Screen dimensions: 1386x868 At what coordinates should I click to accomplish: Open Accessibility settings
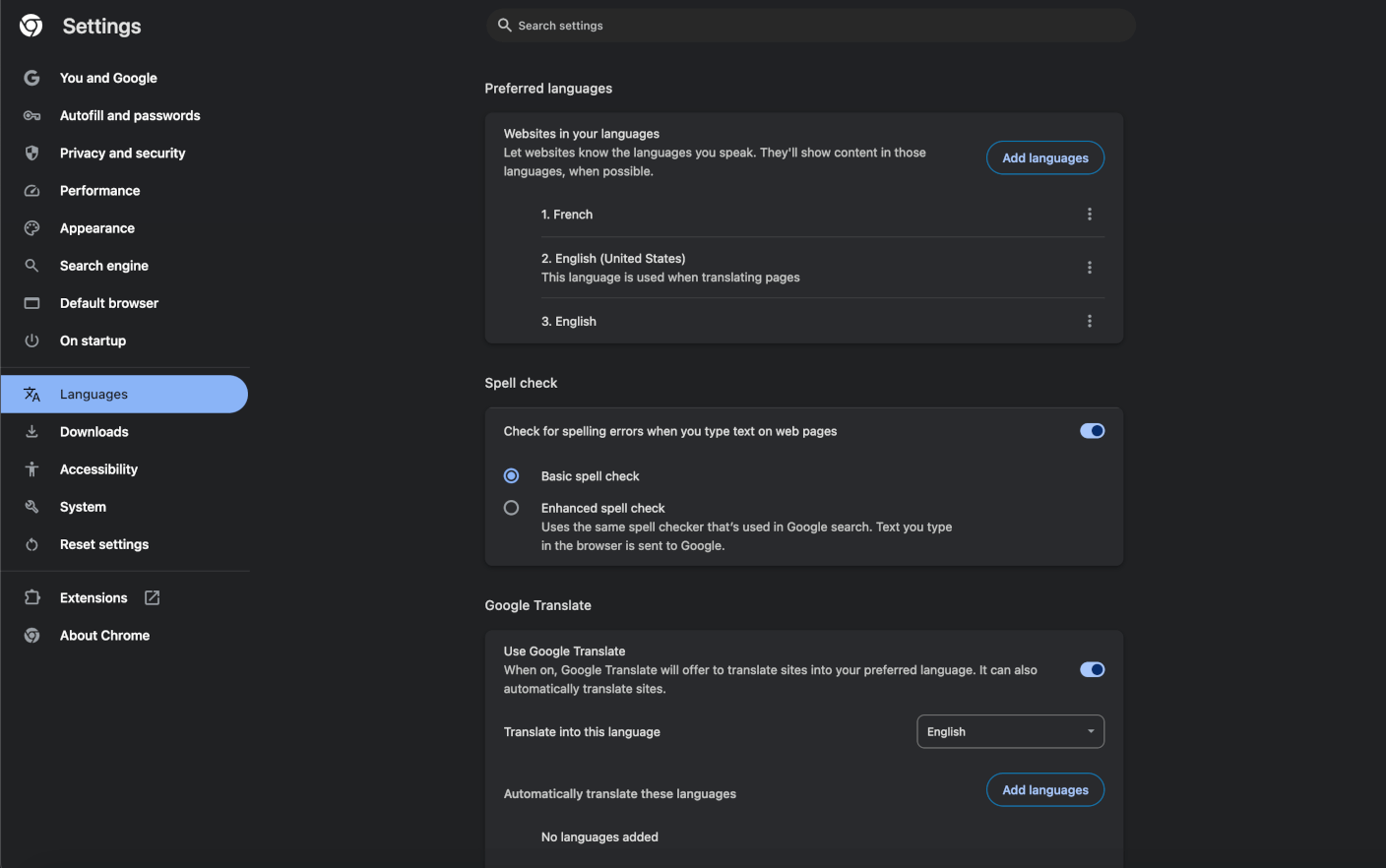point(98,468)
